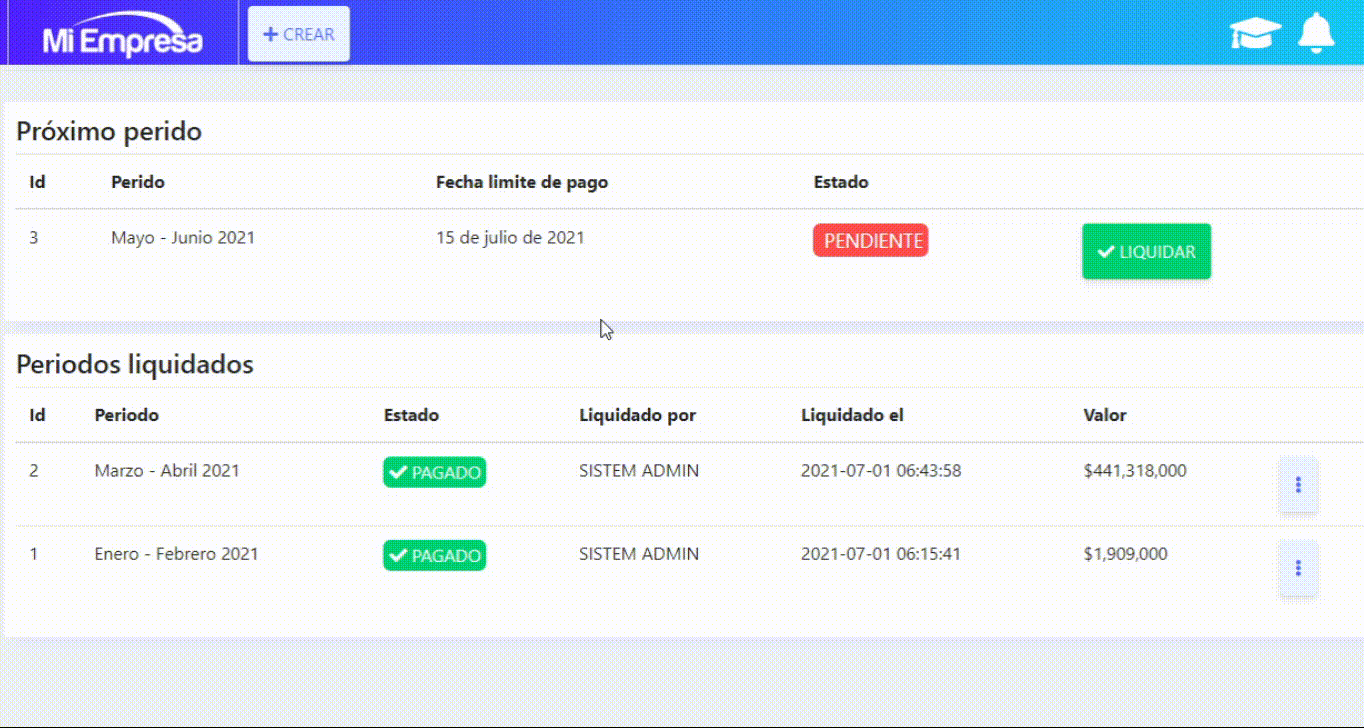
Task: Click the Valor column header
Action: click(x=1104, y=415)
